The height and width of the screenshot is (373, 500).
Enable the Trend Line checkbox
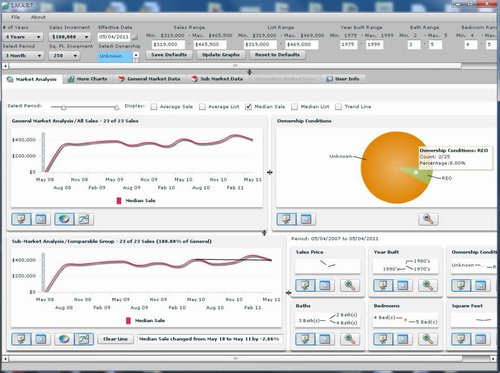click(x=338, y=107)
